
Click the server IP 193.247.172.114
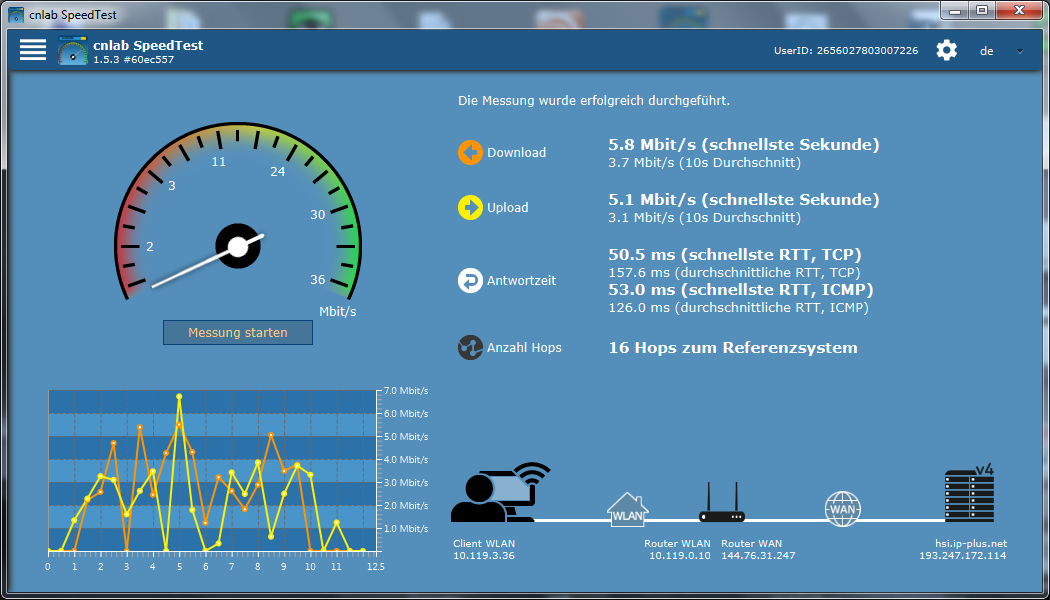[x=962, y=556]
